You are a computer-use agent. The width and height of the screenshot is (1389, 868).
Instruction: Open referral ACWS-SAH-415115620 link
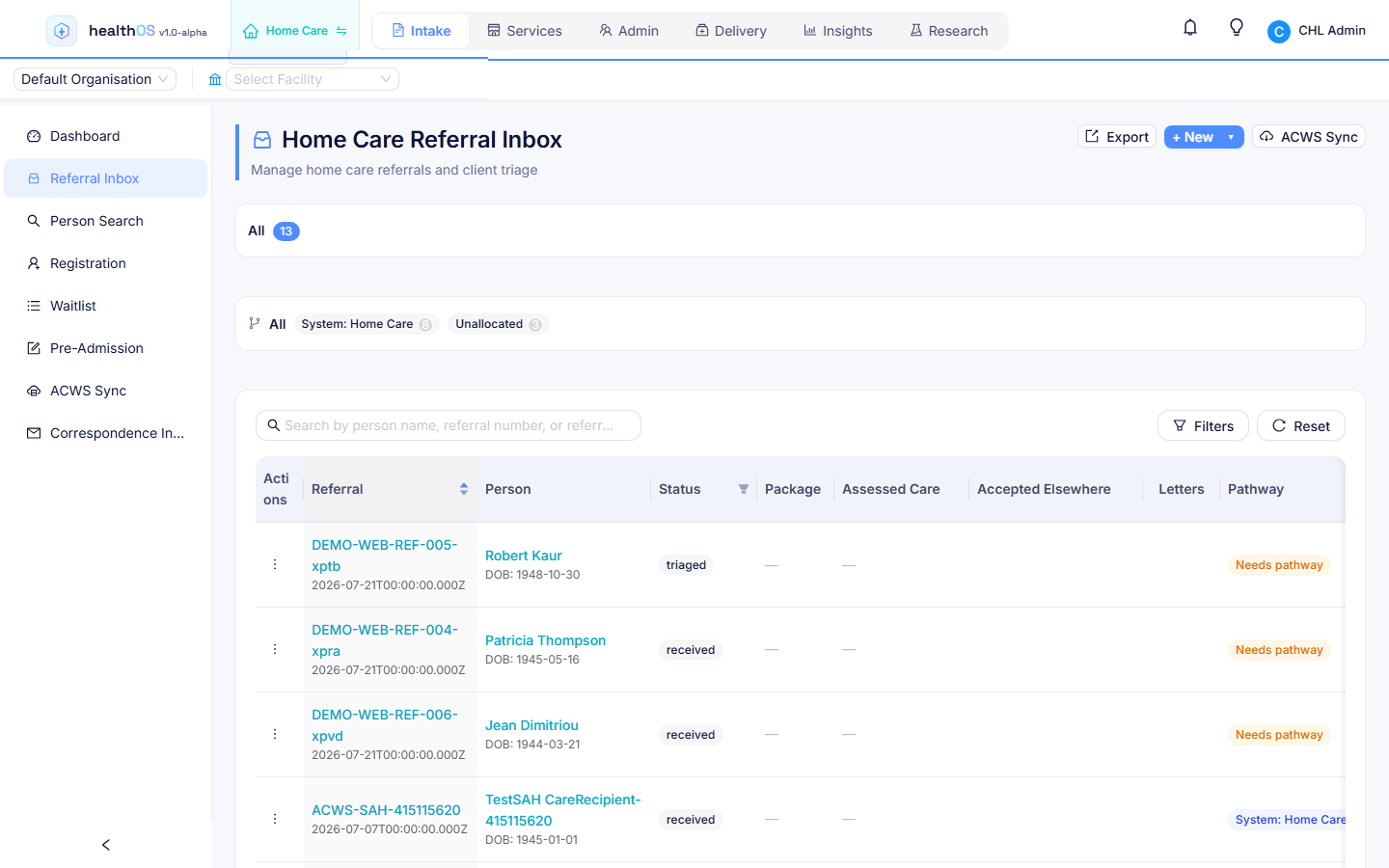386,810
